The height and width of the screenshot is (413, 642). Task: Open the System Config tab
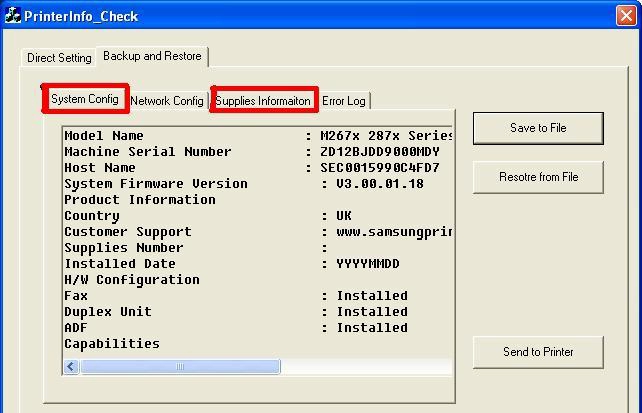[85, 99]
